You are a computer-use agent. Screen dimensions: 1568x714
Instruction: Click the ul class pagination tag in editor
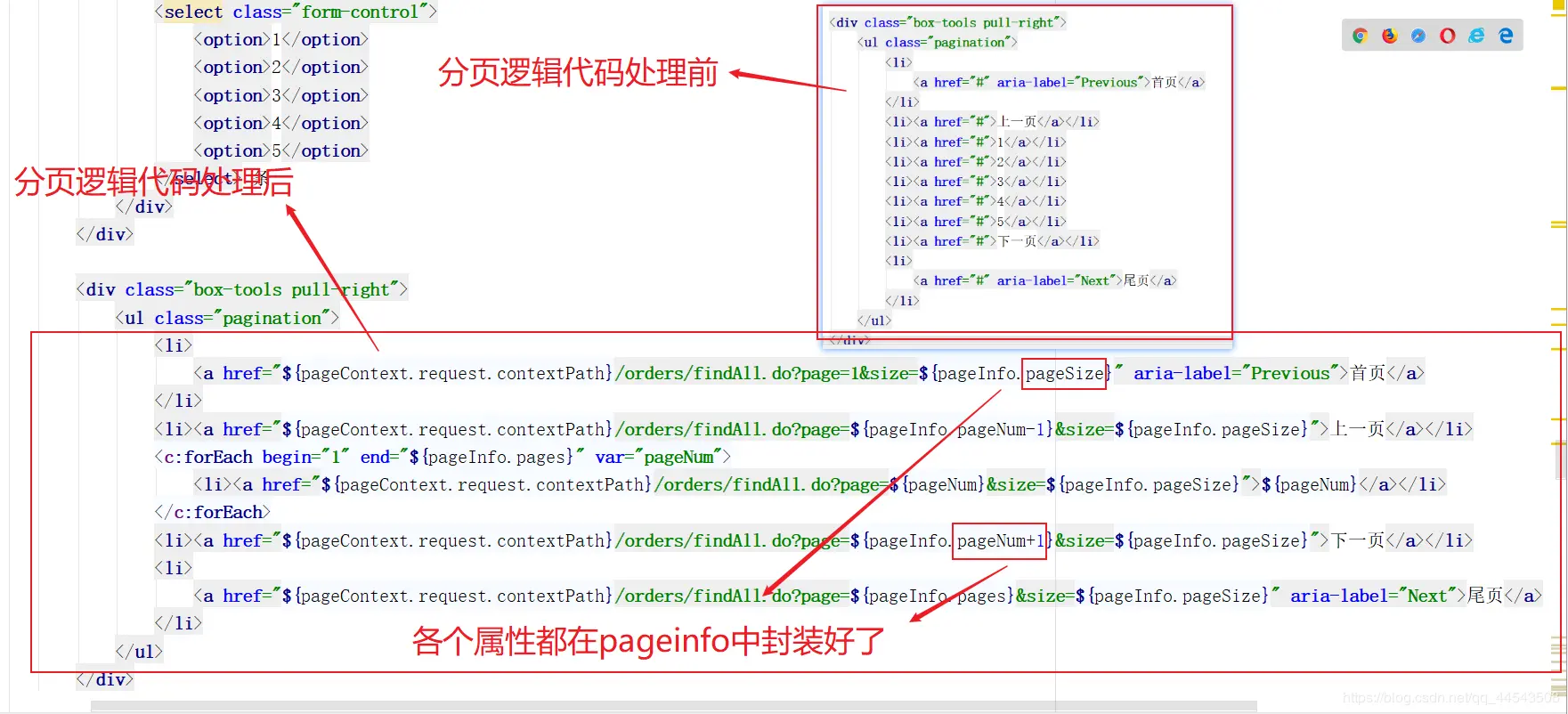[x=227, y=318]
